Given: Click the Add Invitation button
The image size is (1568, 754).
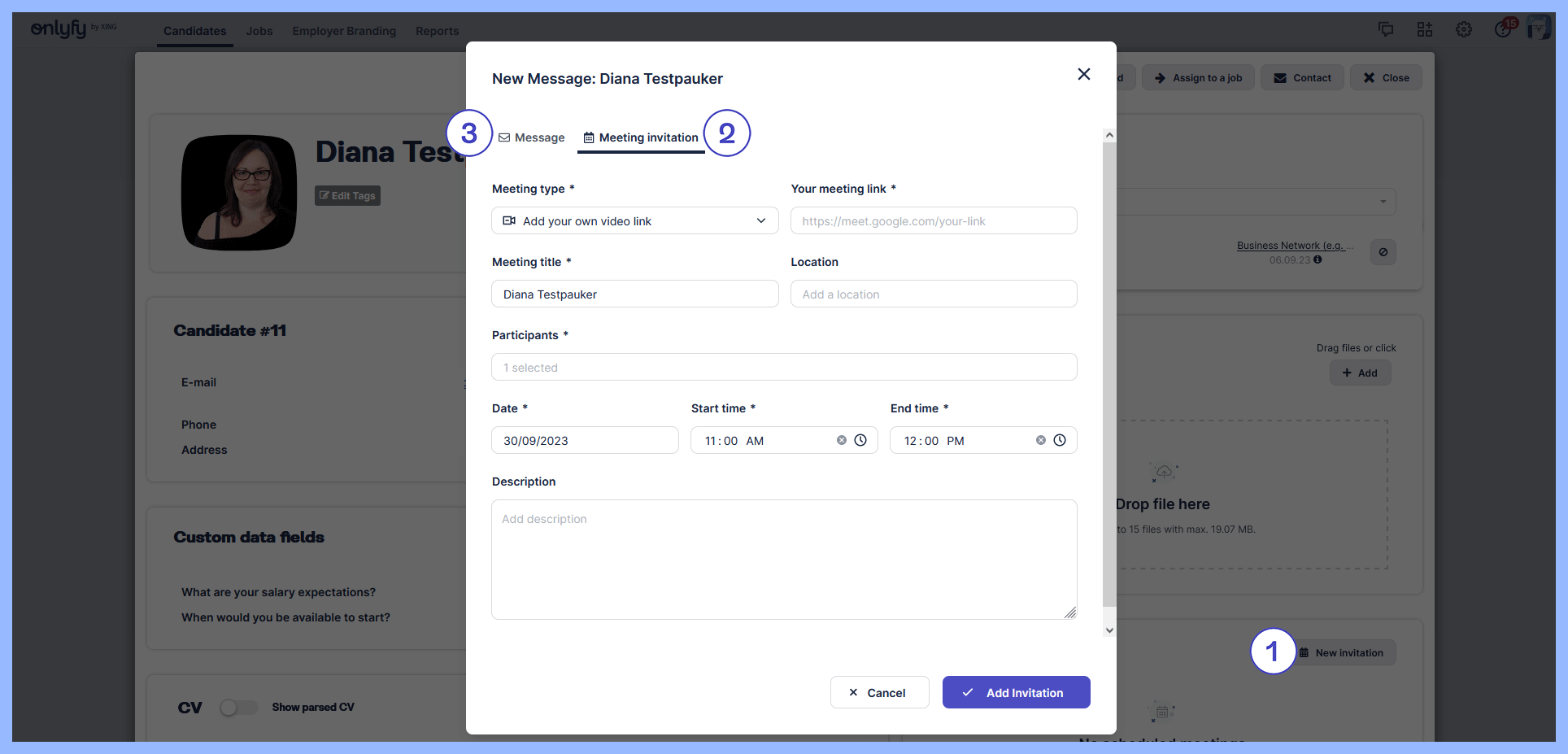Looking at the screenshot, I should (x=1016, y=692).
